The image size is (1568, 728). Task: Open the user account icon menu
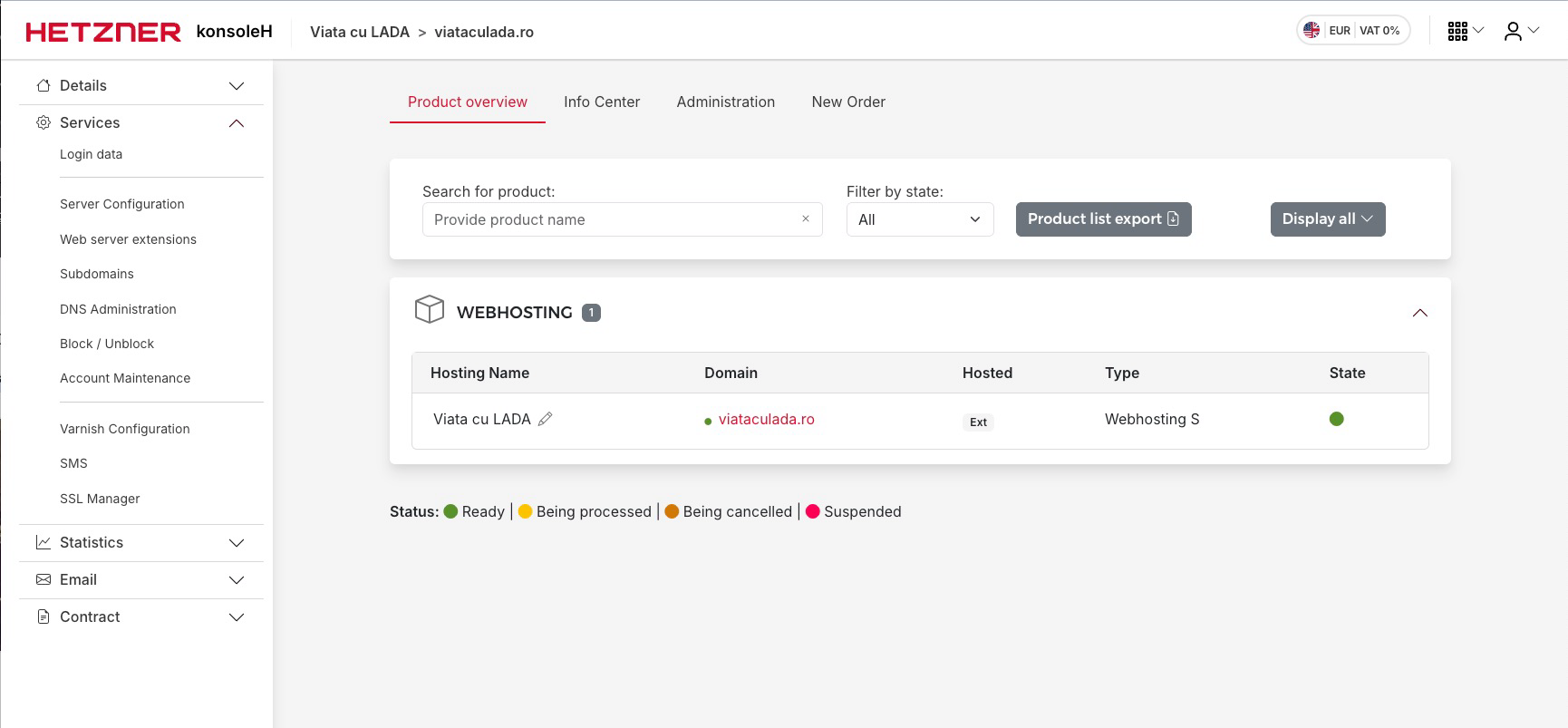click(x=1513, y=31)
